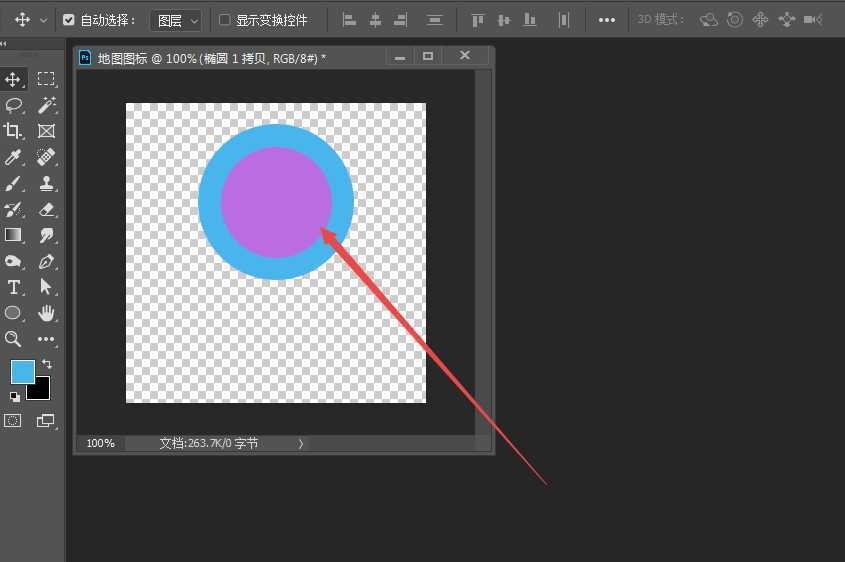Activate the Horizontal Type tool
The image size is (845, 562).
(x=14, y=287)
